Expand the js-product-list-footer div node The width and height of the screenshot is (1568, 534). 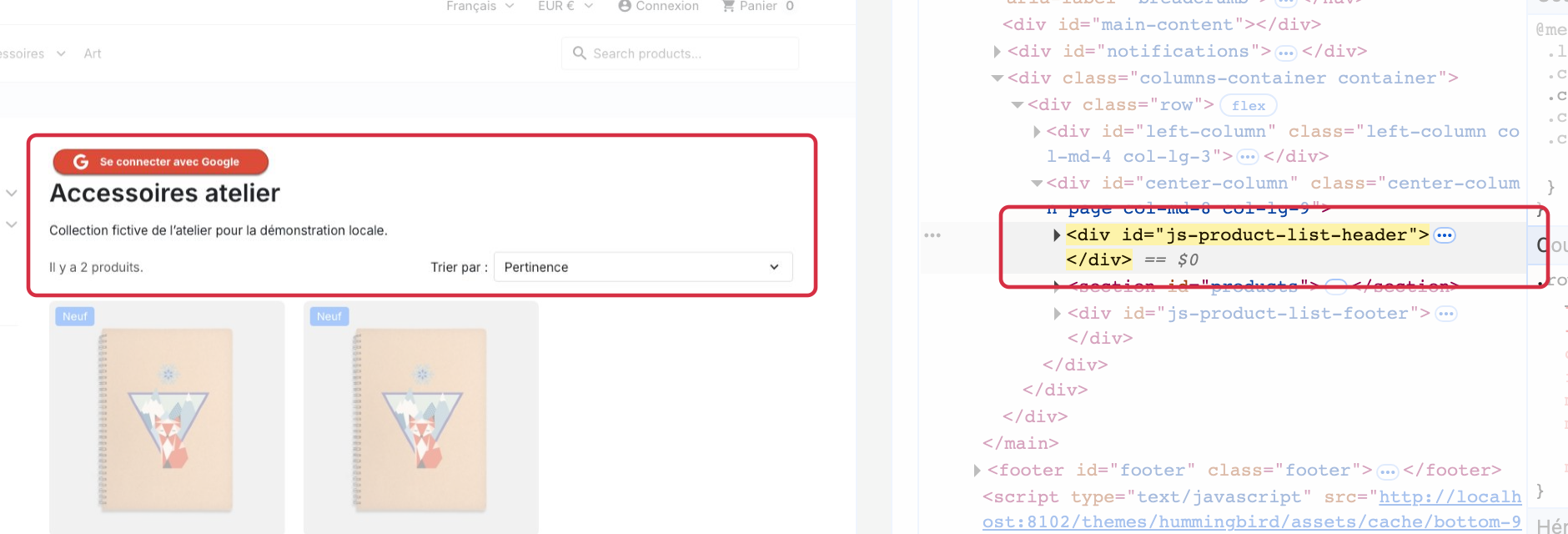click(x=1058, y=314)
